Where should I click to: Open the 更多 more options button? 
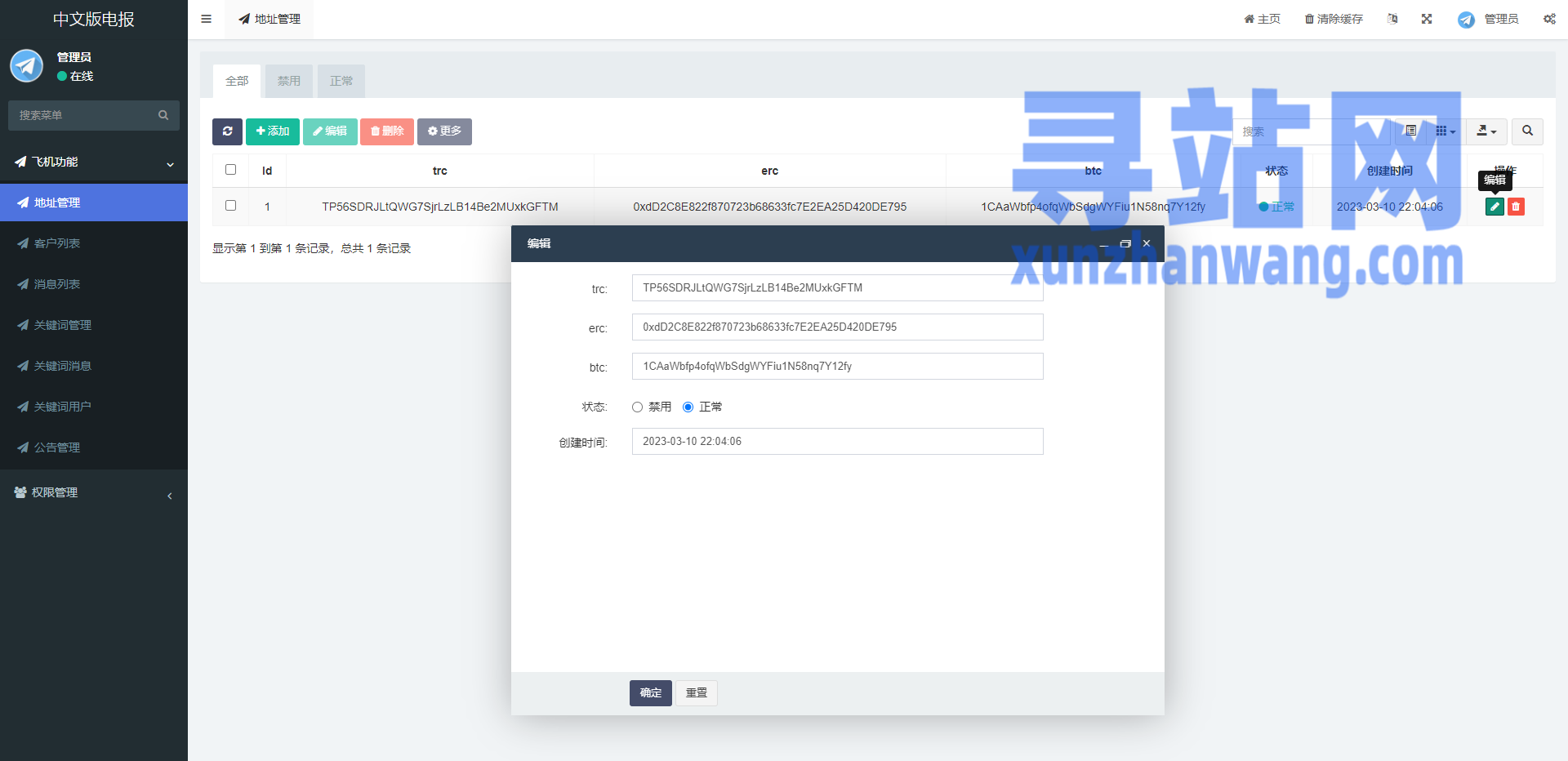tap(444, 131)
